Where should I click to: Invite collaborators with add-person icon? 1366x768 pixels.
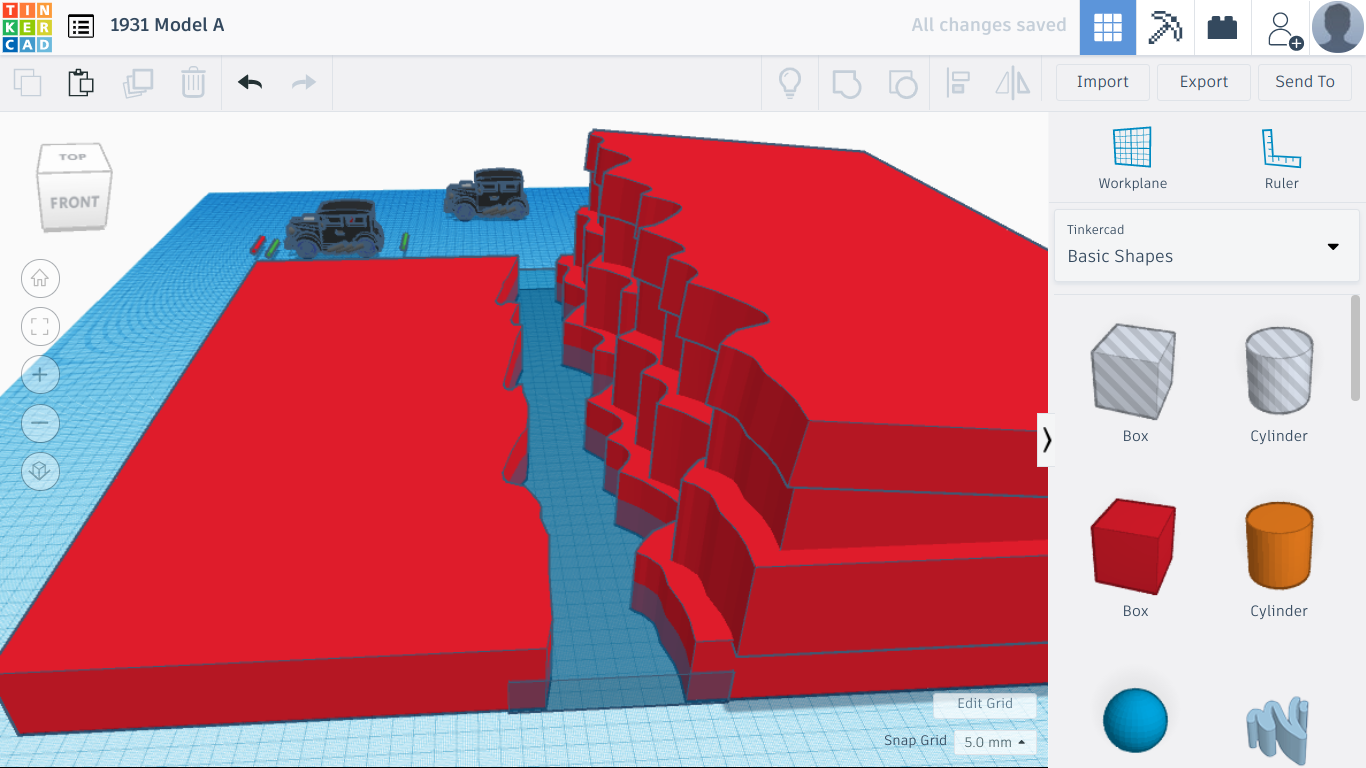click(1283, 28)
